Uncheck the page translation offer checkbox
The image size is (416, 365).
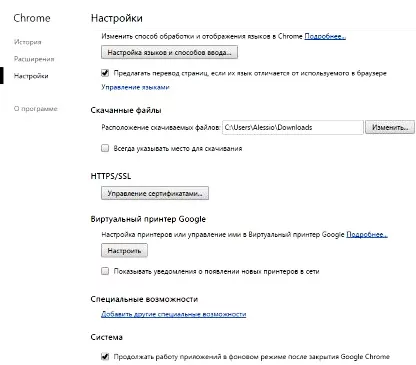point(105,73)
